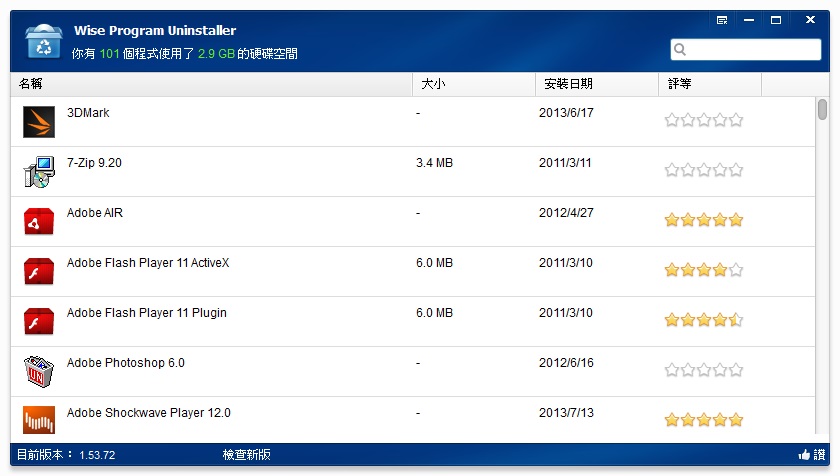This screenshot has height=476, width=840.
Task: Rate Adobe Photoshop 6.0 using its stars
Action: click(x=704, y=369)
